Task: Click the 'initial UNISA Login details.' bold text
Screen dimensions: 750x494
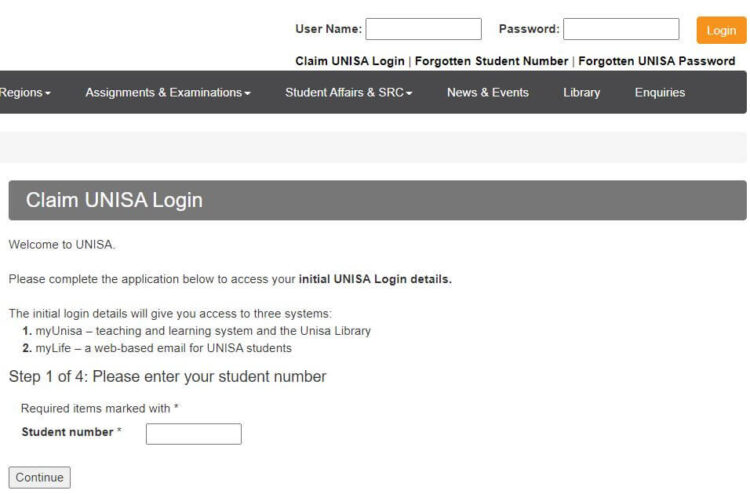Action: point(375,279)
